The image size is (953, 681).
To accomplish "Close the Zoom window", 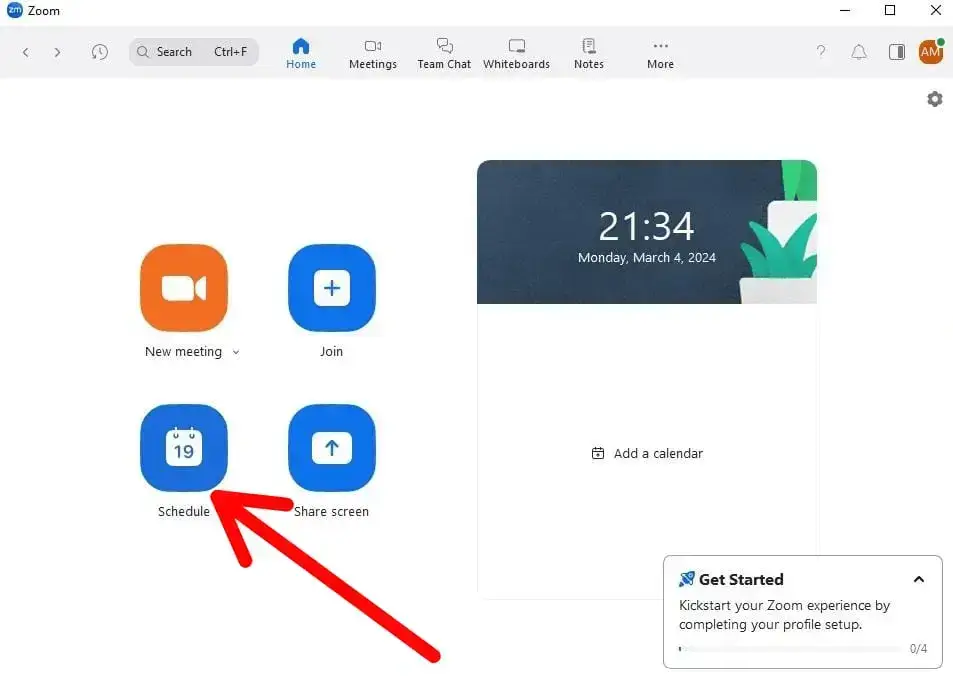I will click(x=936, y=10).
